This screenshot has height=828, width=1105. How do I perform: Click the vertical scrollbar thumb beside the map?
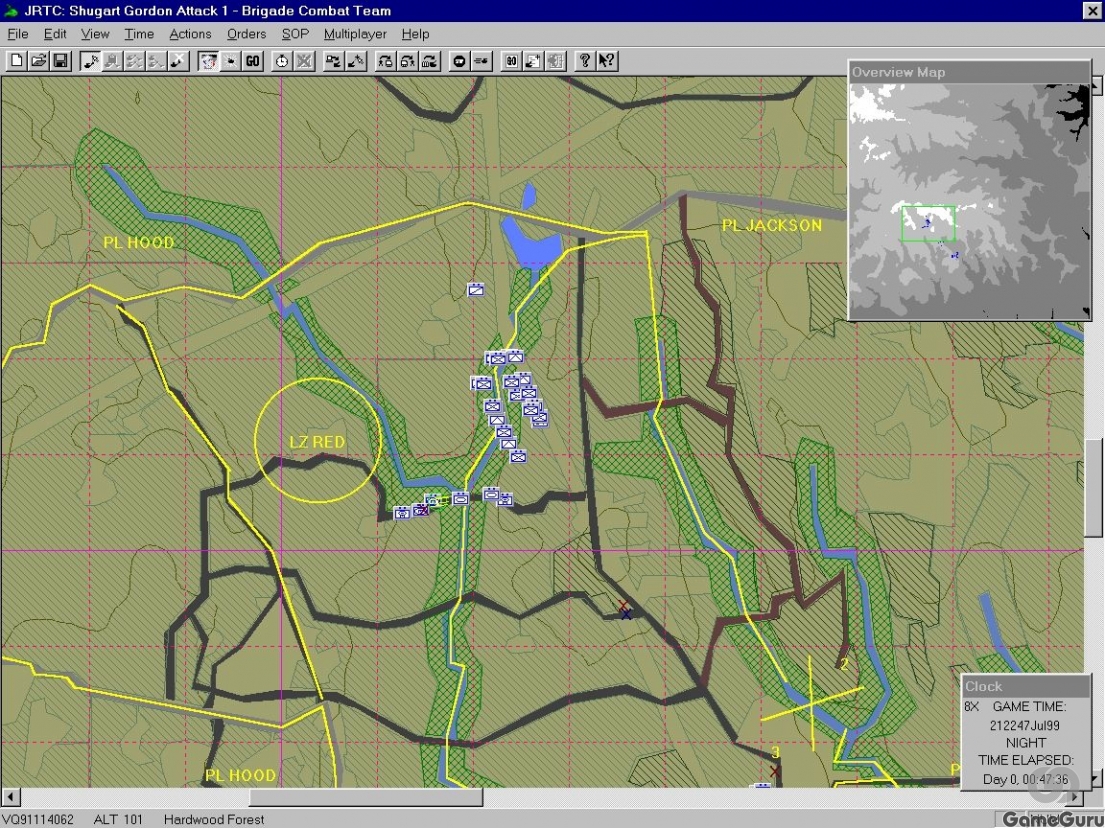[1095, 488]
